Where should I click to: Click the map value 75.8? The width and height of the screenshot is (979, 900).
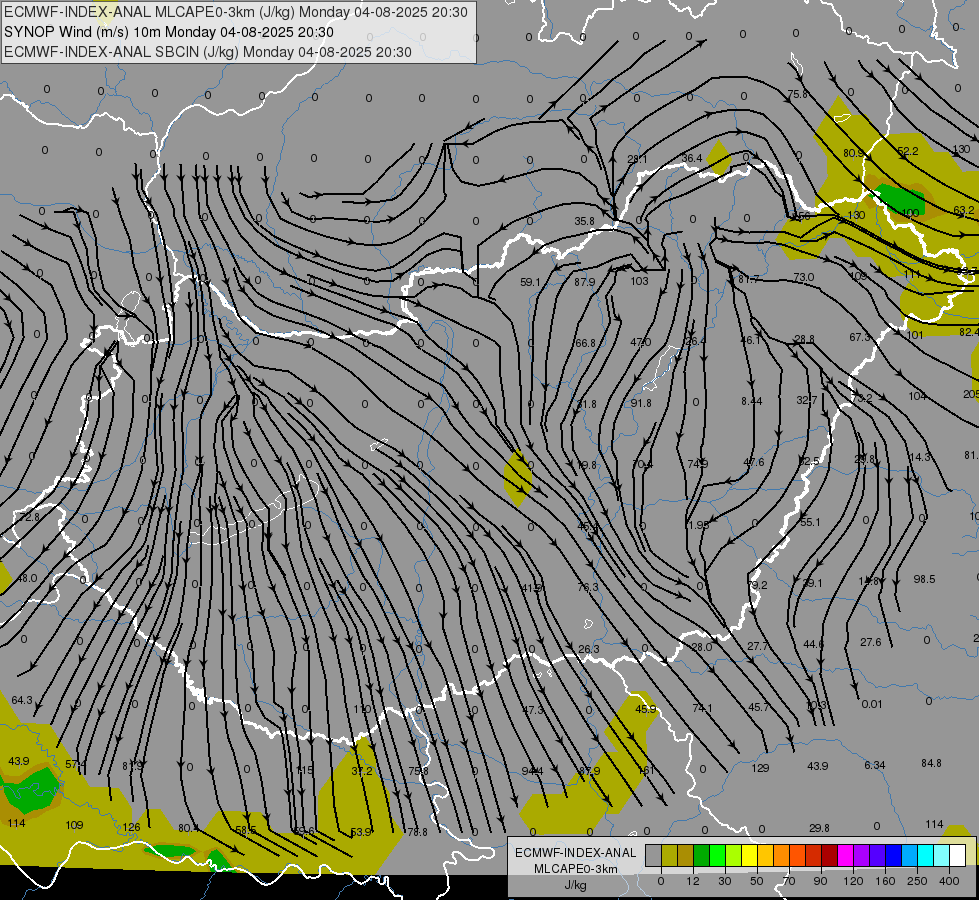click(797, 94)
